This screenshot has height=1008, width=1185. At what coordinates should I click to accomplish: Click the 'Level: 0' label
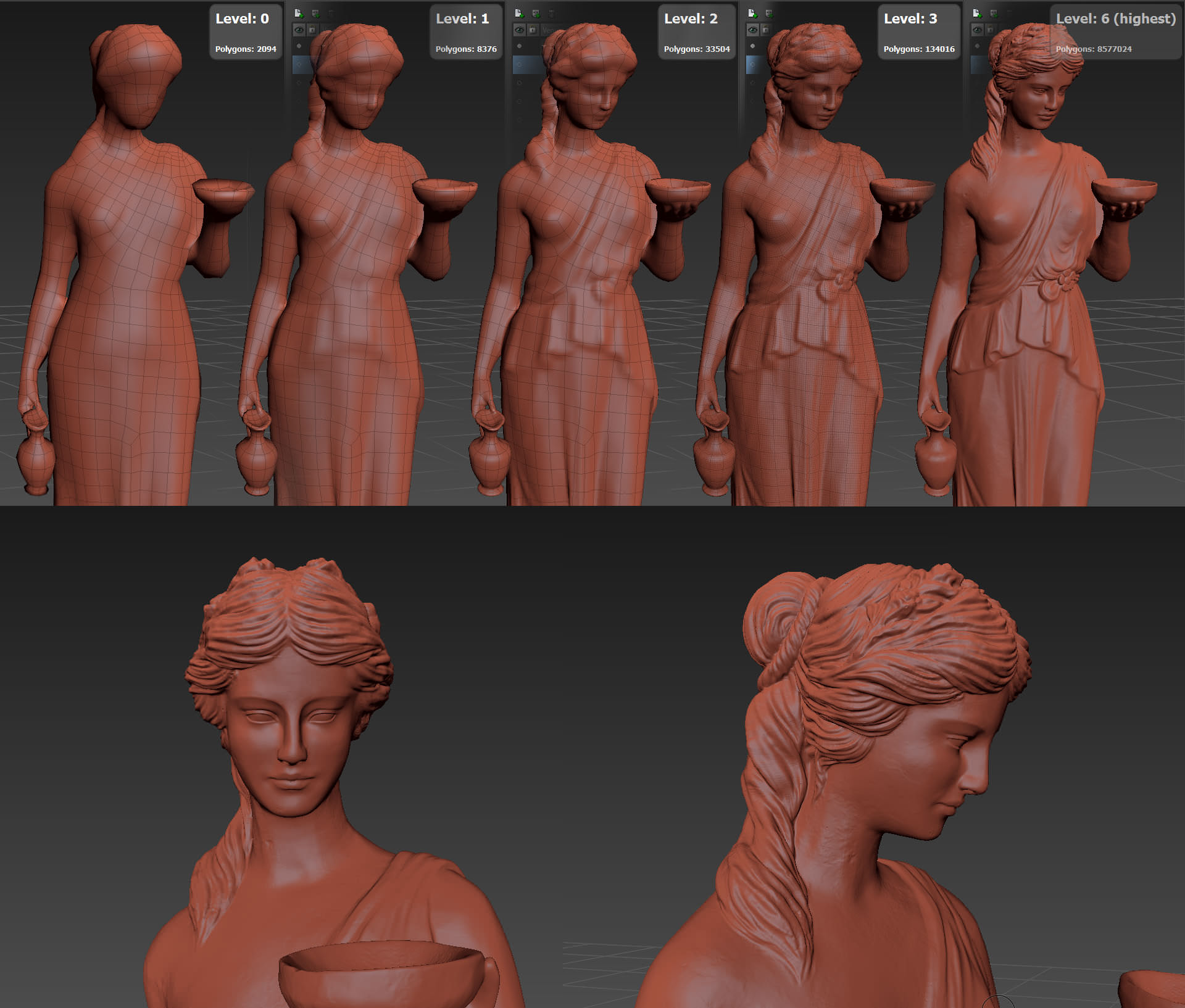point(242,19)
